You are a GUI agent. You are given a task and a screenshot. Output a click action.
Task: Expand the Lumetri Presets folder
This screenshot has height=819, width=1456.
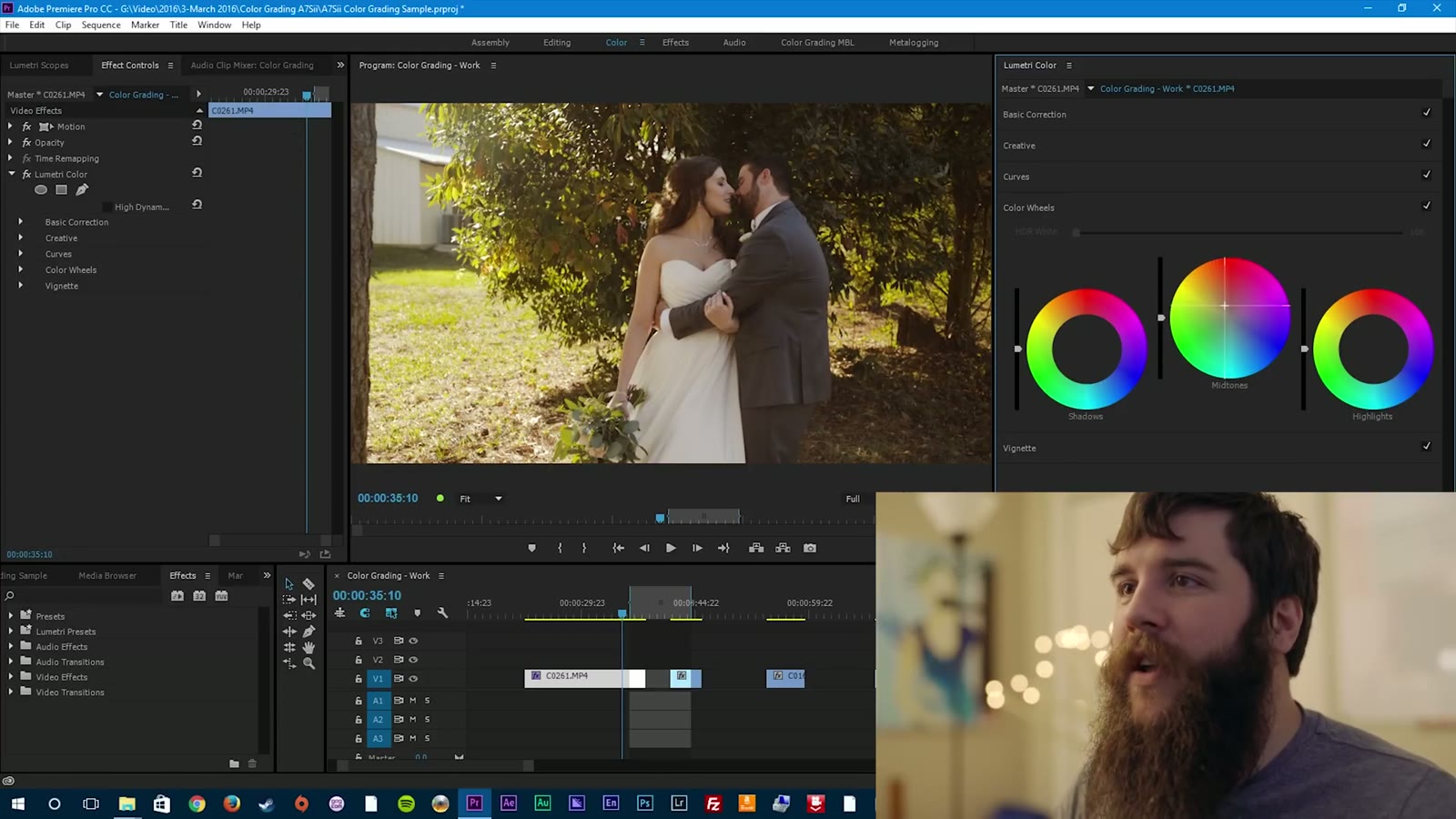pos(11,631)
